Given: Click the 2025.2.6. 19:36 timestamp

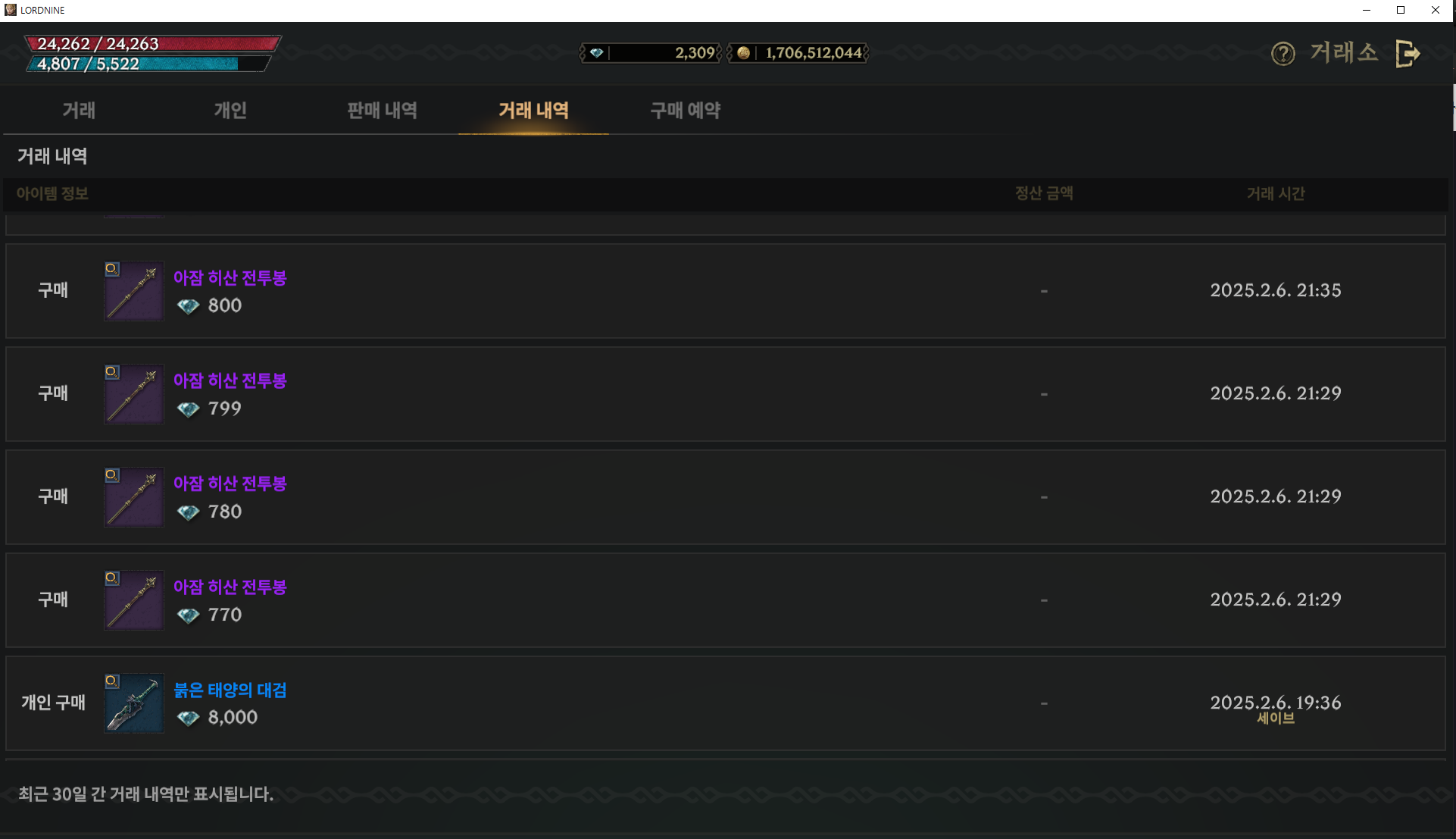Looking at the screenshot, I should click(1276, 703).
